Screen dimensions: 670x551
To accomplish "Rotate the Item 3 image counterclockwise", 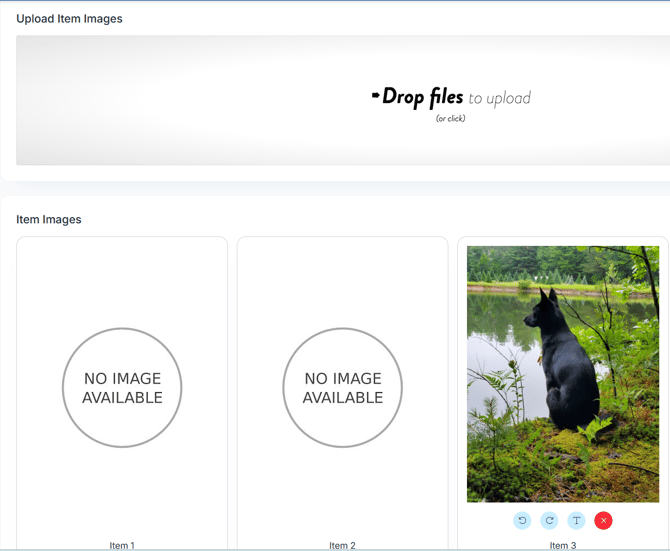I will [522, 520].
